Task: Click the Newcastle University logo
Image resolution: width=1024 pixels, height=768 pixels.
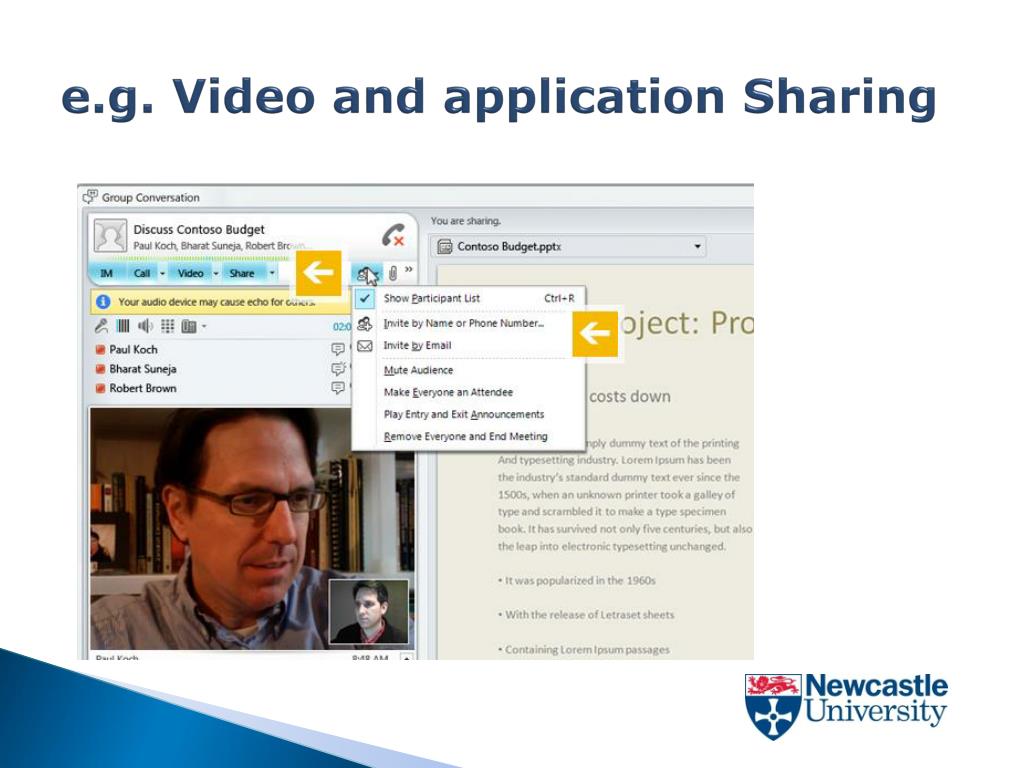Action: coord(846,706)
